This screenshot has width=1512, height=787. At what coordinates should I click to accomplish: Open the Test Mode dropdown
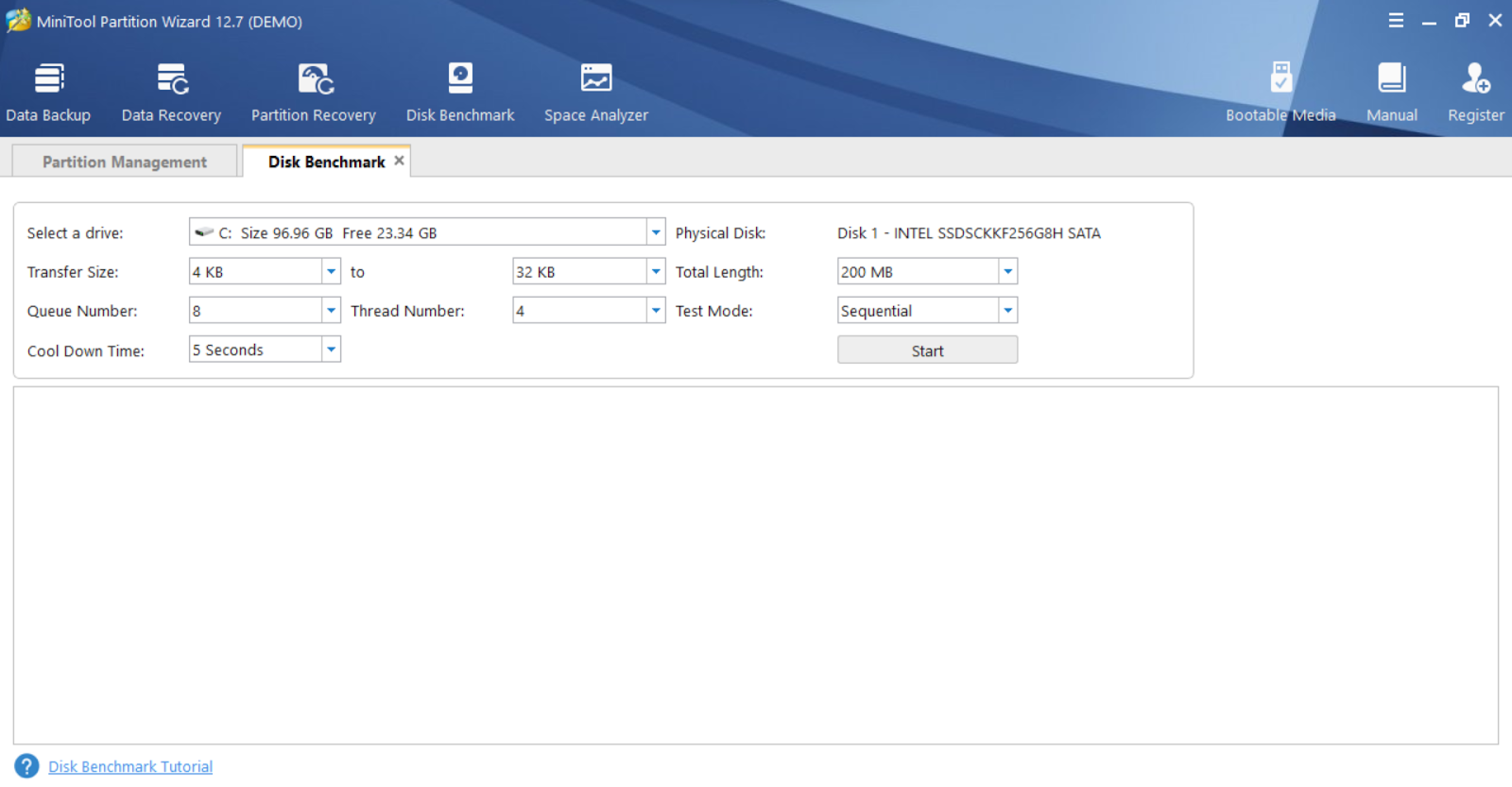pyautogui.click(x=1008, y=310)
